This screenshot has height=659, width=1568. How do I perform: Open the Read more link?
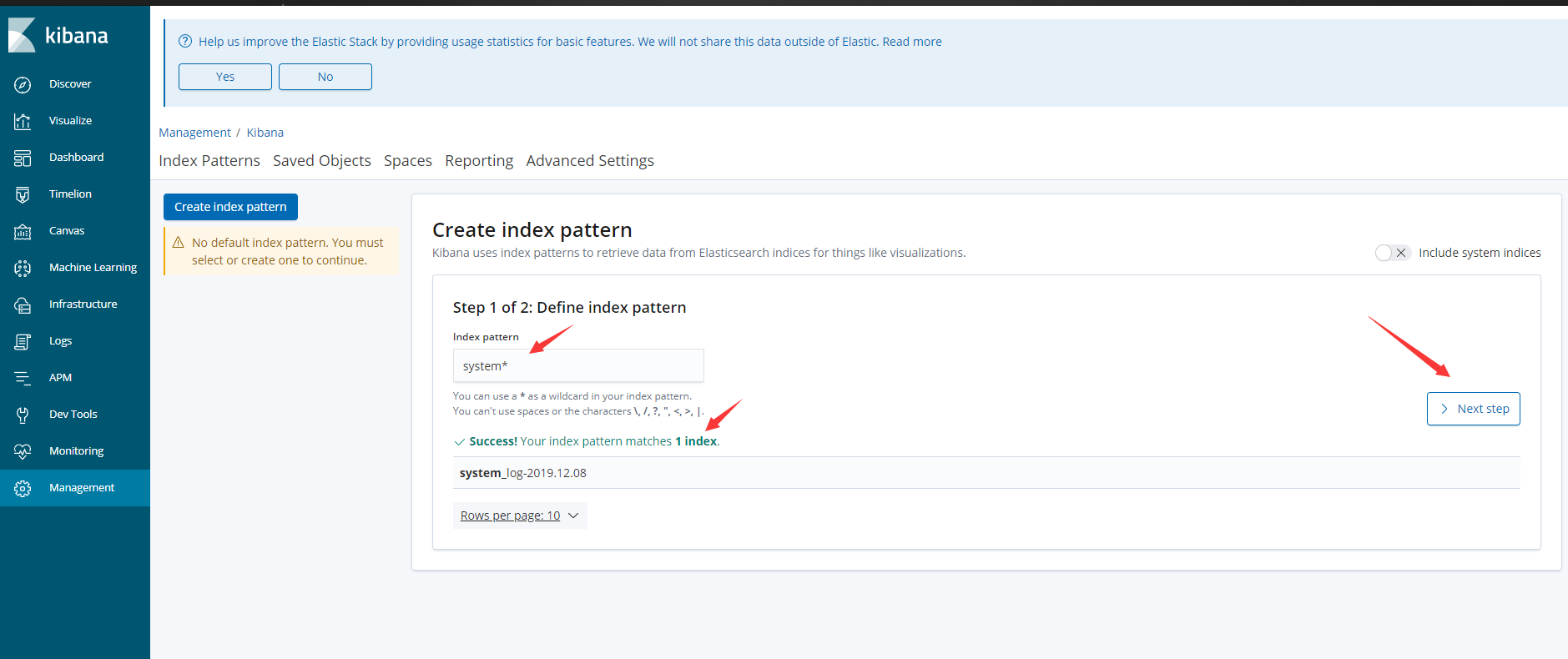pos(912,42)
